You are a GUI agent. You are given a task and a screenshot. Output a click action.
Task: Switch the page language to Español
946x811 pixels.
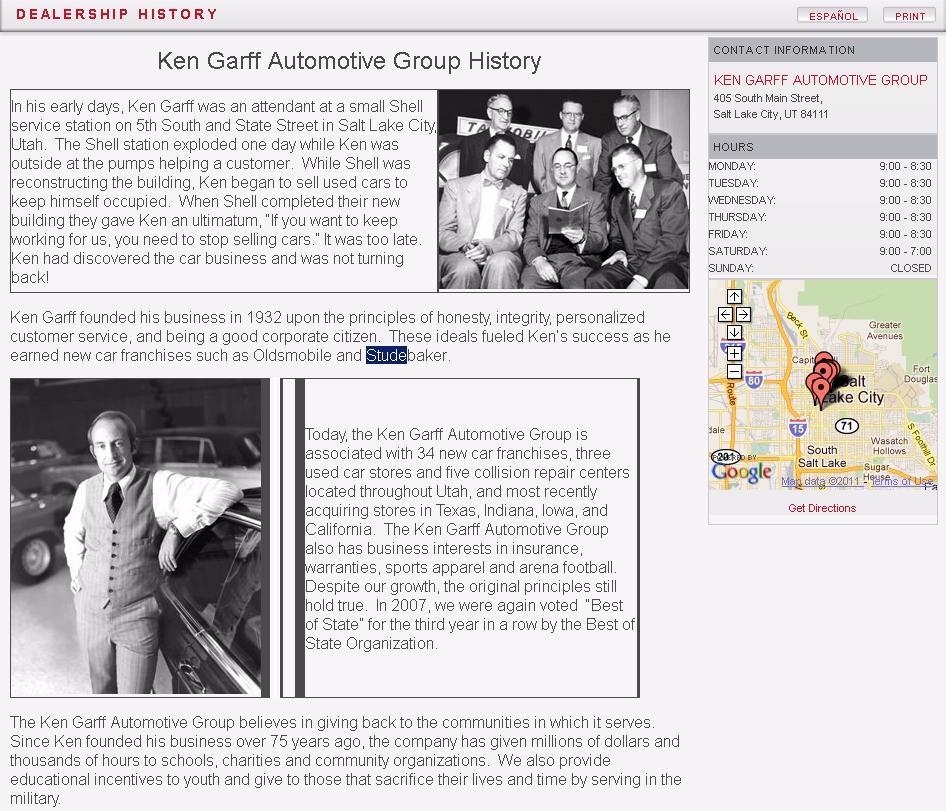[x=833, y=16]
